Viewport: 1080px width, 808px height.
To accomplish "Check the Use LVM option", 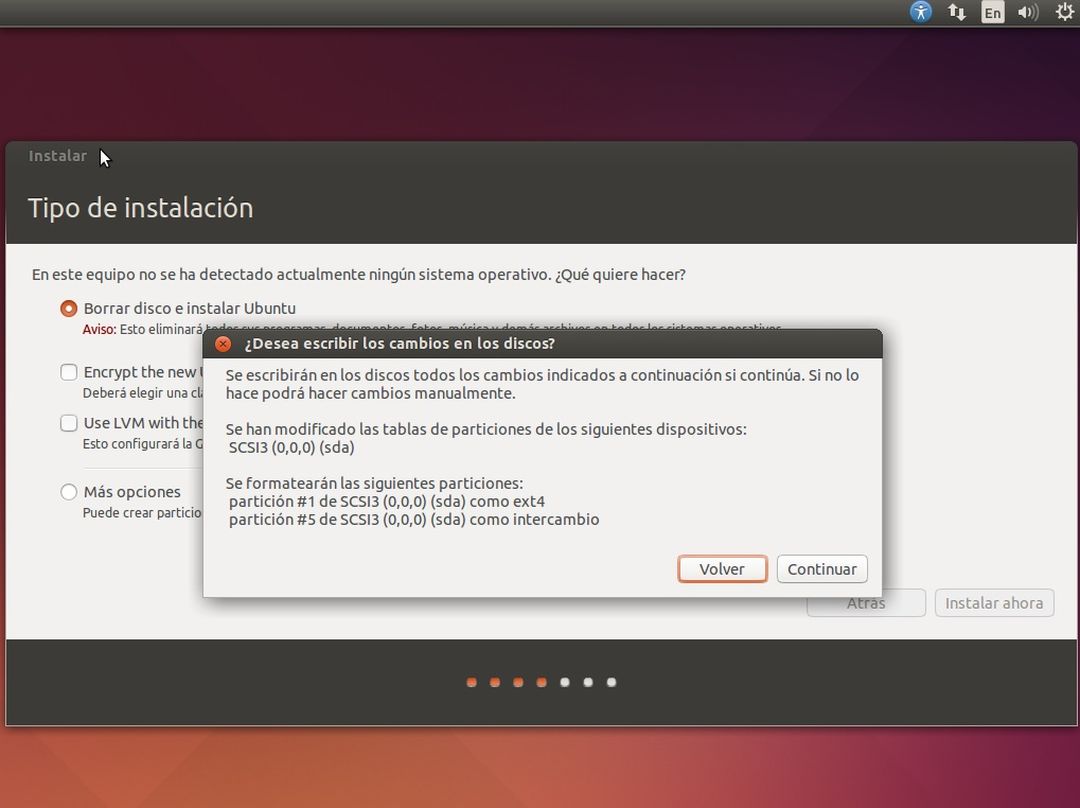I will (x=68, y=422).
